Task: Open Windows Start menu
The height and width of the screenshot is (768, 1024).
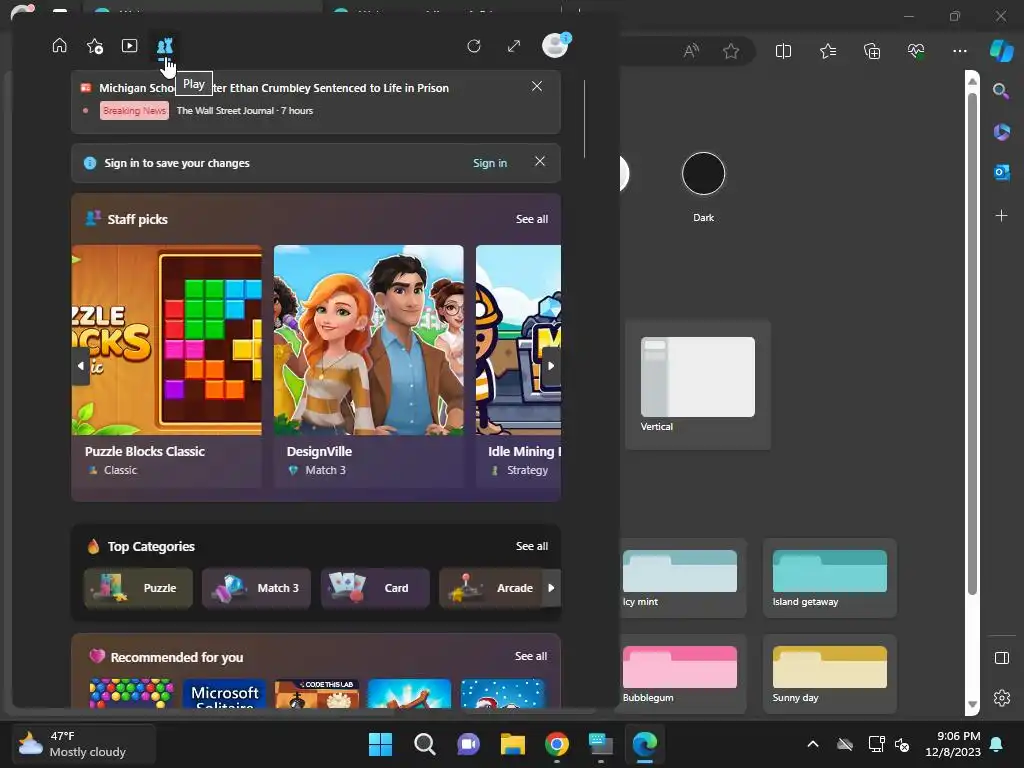Action: point(380,744)
